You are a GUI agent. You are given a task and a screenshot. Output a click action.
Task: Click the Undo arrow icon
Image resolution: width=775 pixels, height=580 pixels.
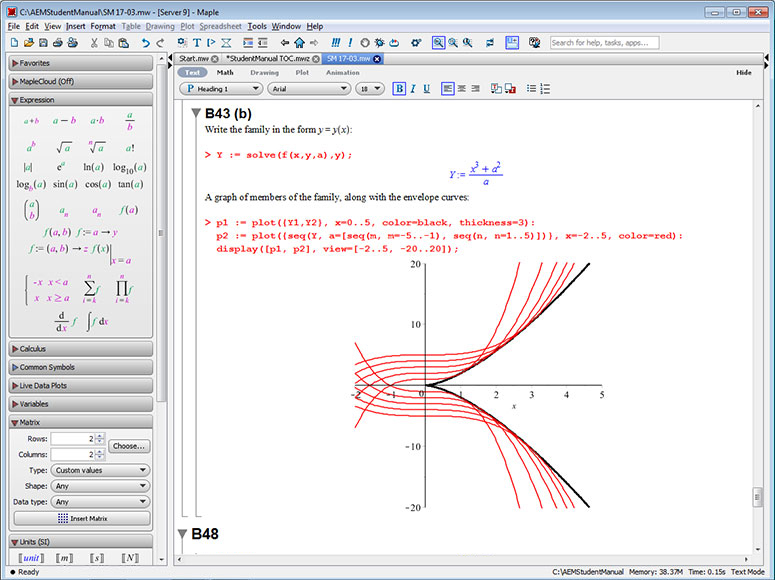point(146,43)
